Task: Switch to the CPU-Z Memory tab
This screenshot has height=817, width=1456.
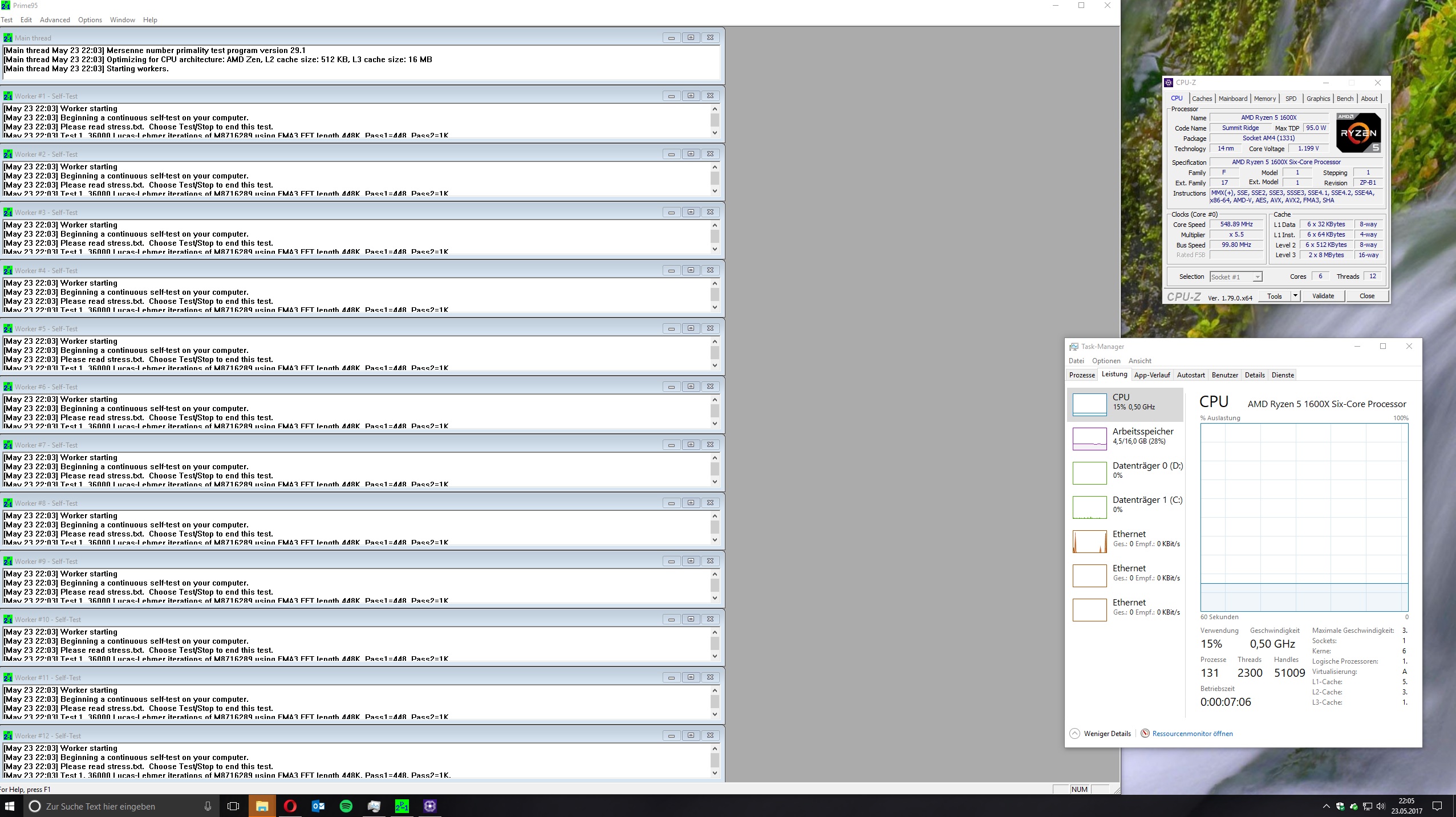Action: 1264,99
